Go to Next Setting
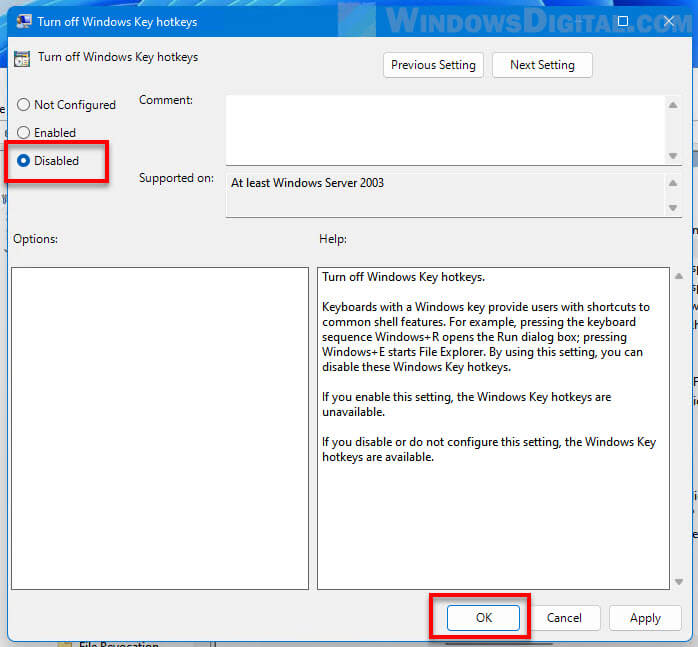Screen dimensions: 698x647 click(x=542, y=65)
